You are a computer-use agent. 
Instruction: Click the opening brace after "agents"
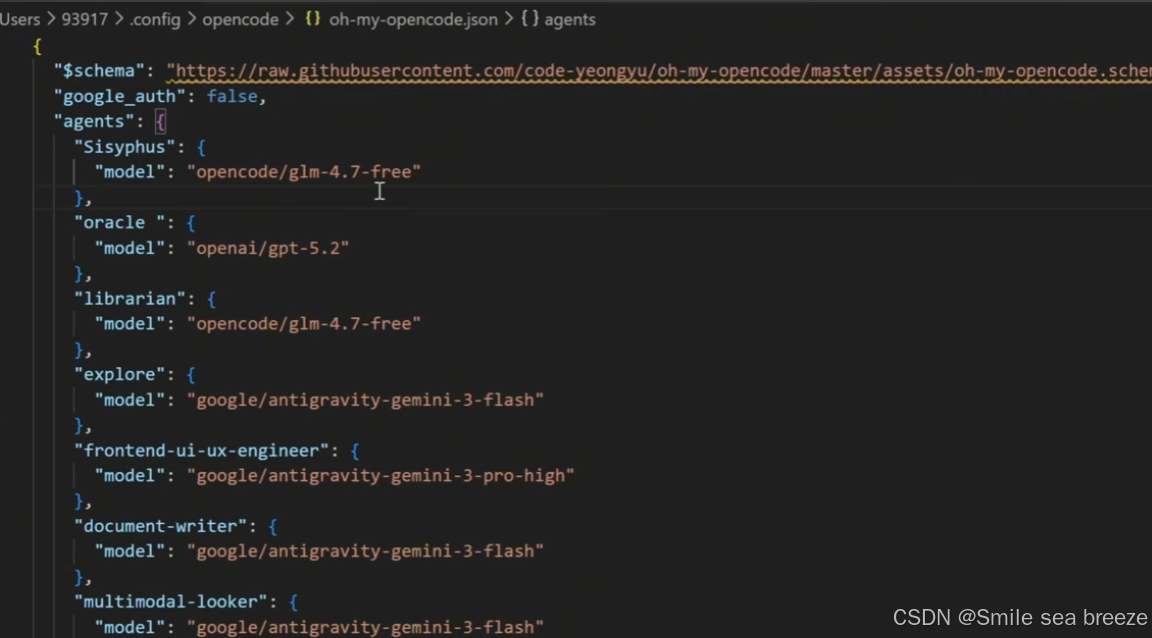[x=161, y=122]
